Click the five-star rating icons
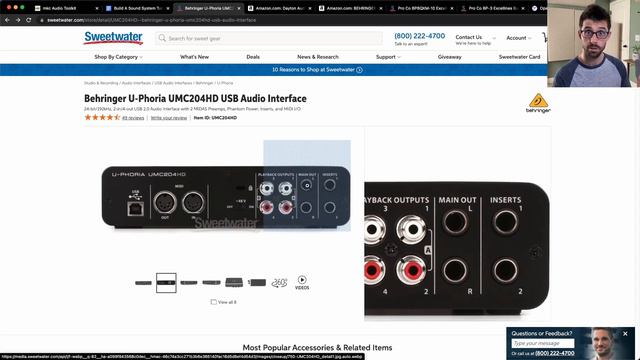The width and height of the screenshot is (640, 360). (x=102, y=118)
